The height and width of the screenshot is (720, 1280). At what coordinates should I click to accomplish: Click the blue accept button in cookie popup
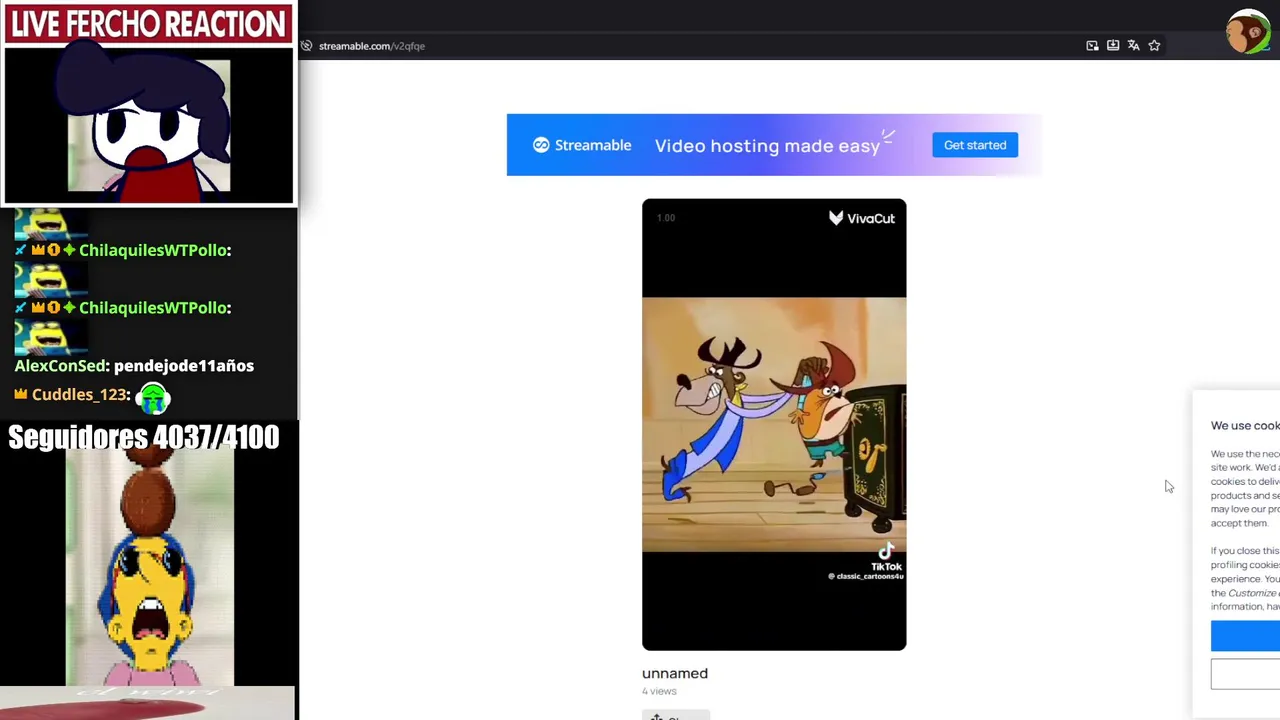point(1245,636)
